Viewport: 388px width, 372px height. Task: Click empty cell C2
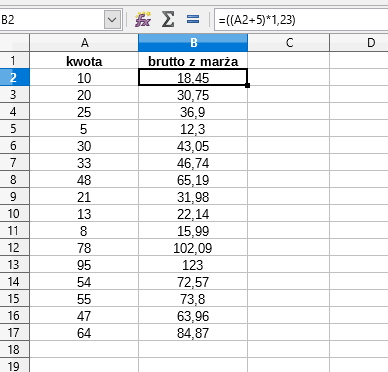[x=289, y=77]
